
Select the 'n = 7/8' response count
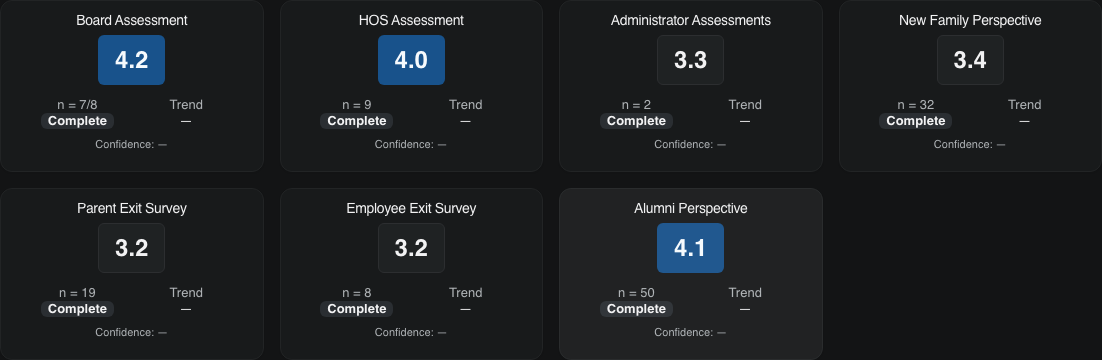point(77,105)
